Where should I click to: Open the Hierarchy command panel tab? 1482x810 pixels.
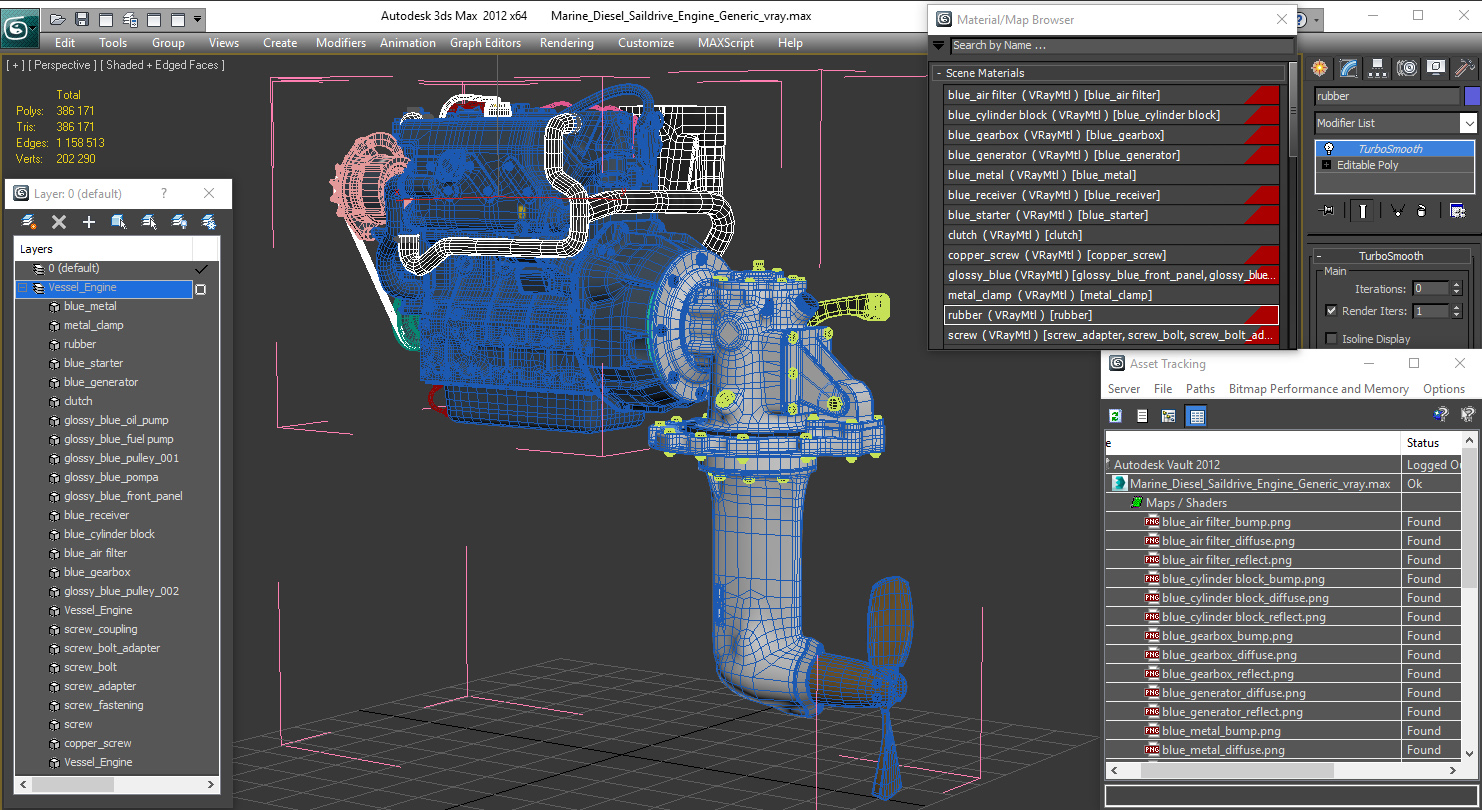click(1378, 68)
